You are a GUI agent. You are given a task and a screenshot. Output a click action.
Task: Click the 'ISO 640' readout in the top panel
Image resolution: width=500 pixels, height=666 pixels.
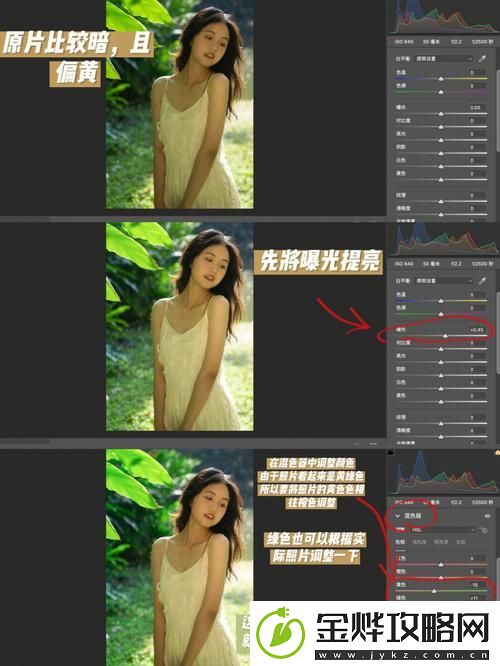[404, 42]
